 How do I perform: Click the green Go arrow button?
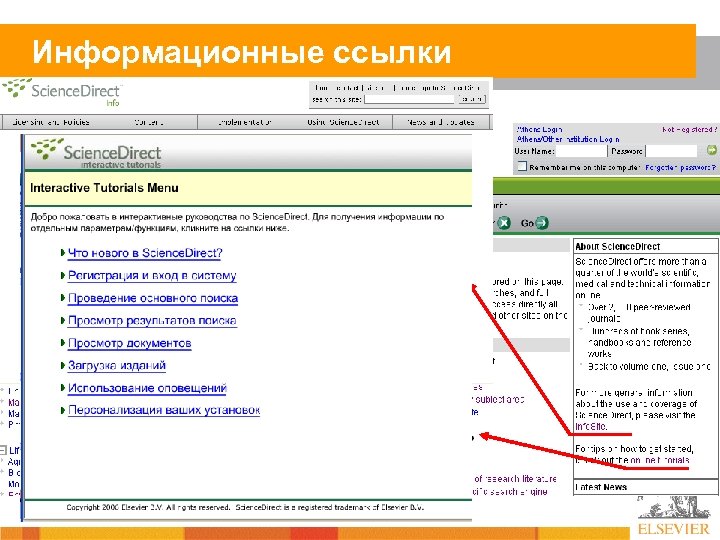542,223
